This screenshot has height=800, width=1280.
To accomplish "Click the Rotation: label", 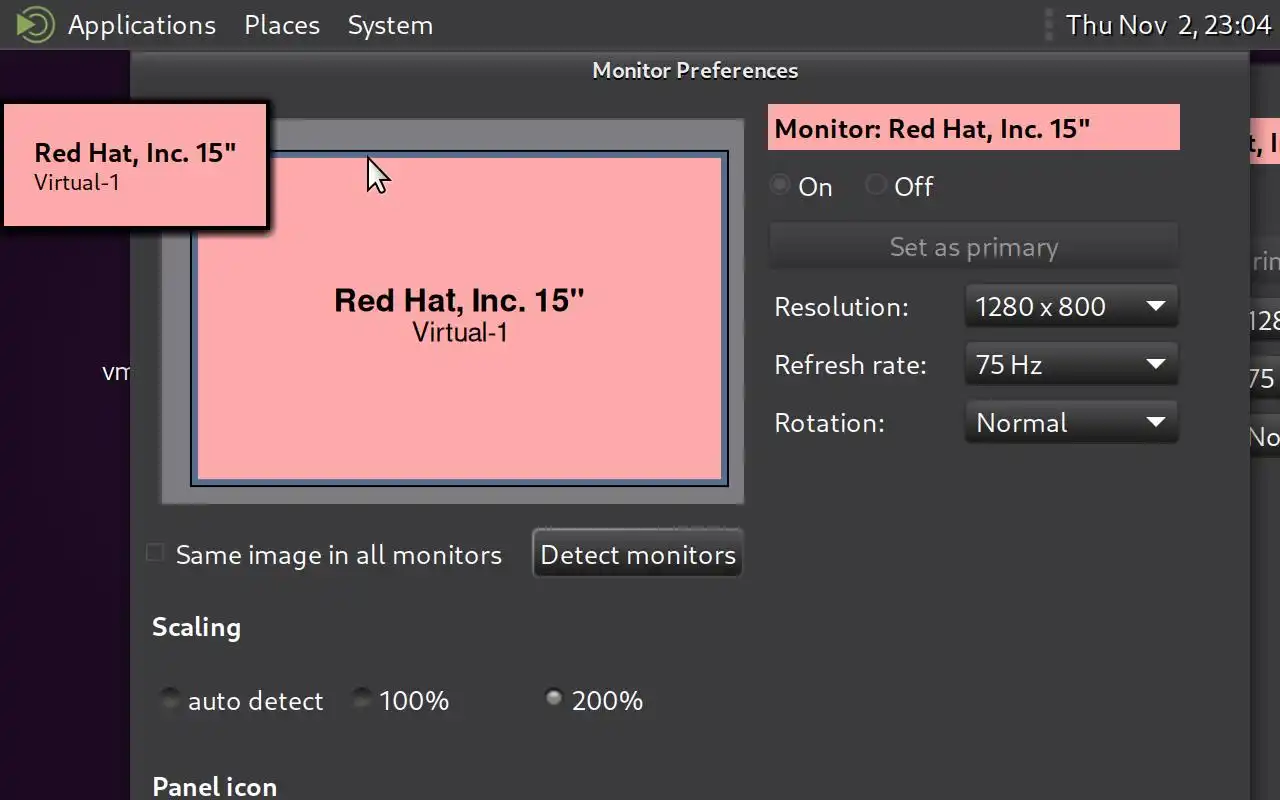I will click(x=829, y=423).
